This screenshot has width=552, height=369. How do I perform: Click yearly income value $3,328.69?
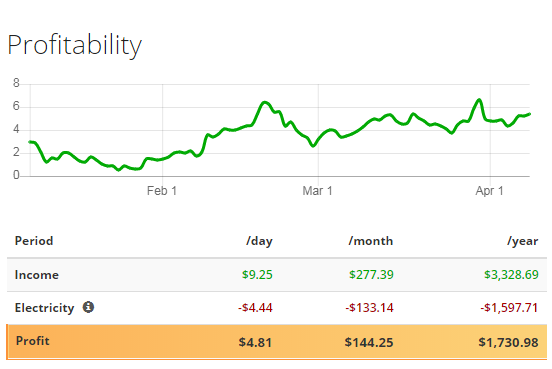(512, 275)
